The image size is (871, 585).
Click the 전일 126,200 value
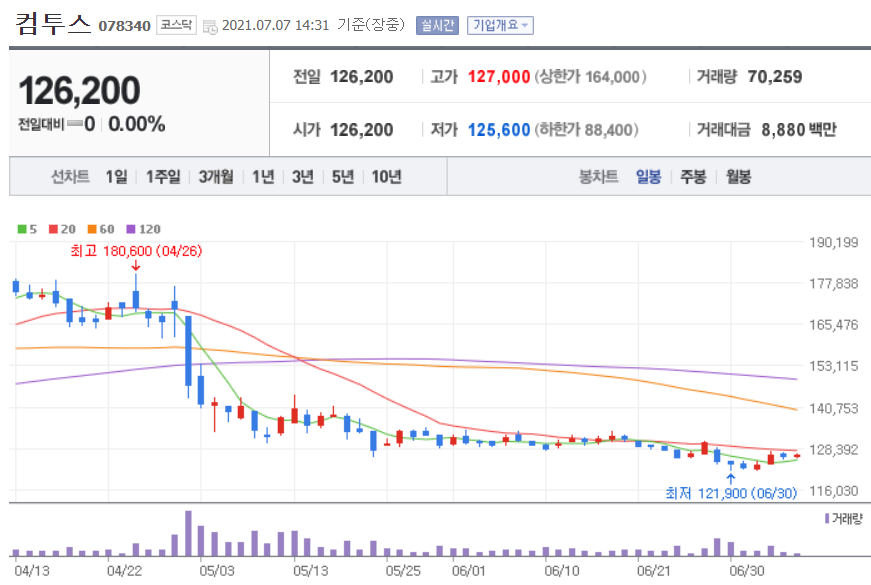pos(362,77)
